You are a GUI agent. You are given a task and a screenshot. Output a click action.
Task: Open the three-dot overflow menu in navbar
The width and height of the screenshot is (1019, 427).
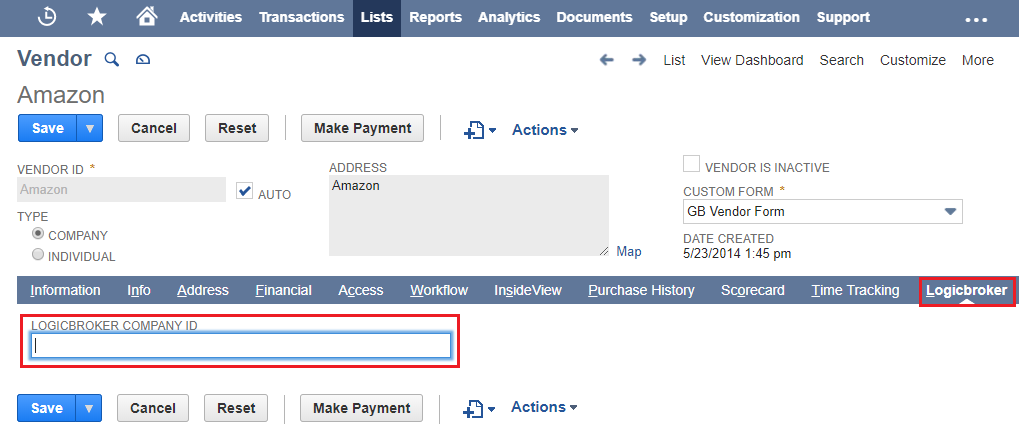(975, 19)
